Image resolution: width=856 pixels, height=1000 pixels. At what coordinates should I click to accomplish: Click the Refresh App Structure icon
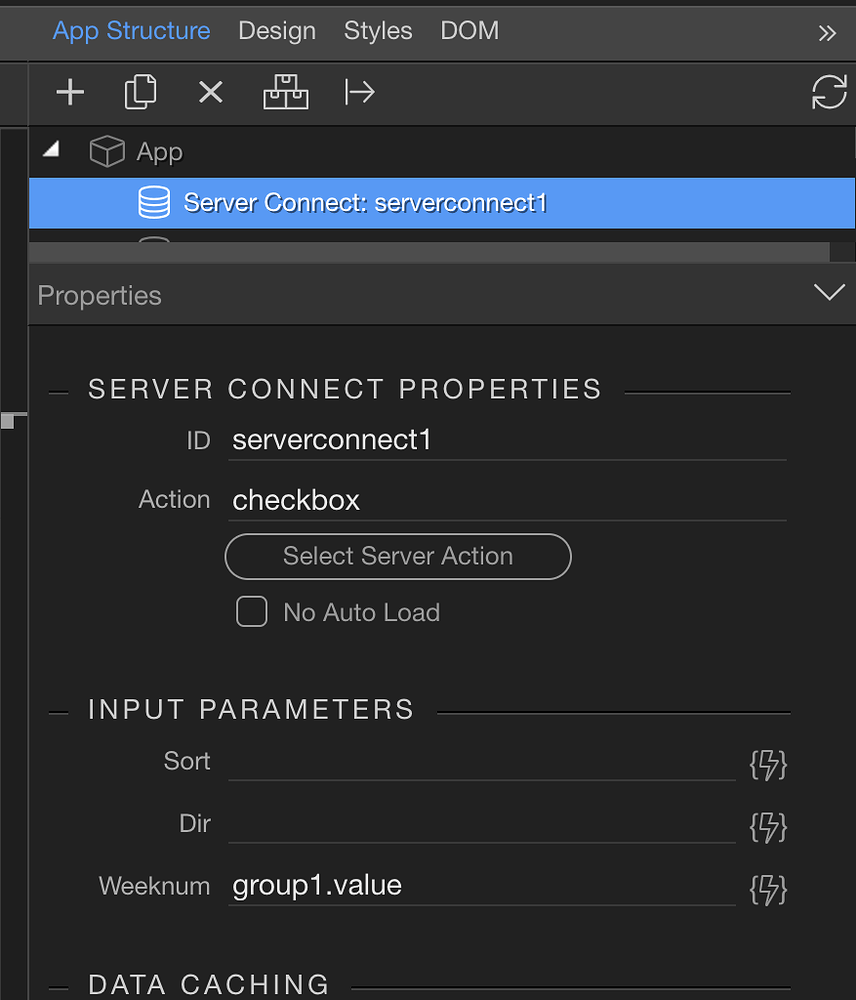click(829, 92)
